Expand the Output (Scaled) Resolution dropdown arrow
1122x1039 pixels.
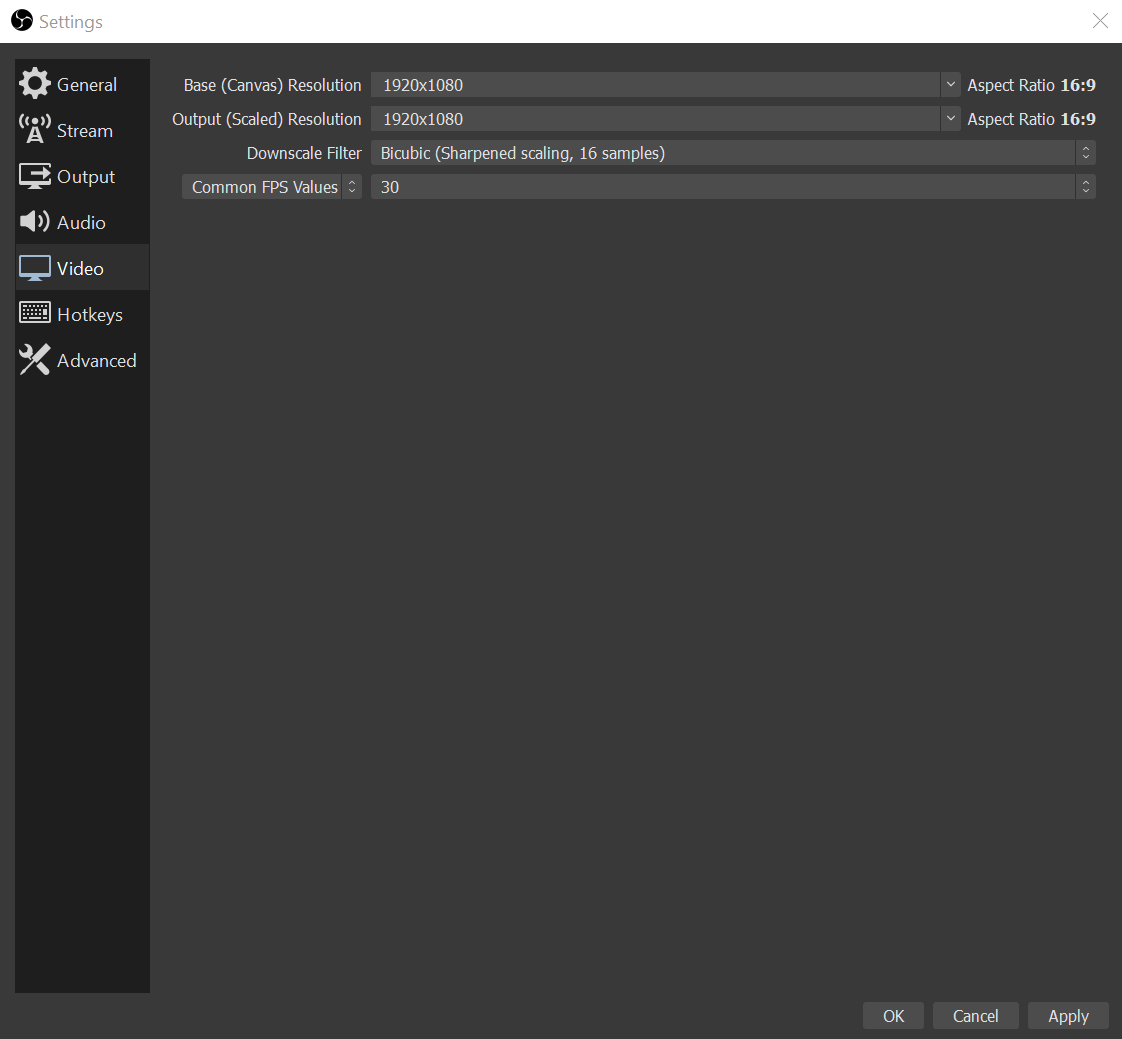point(950,119)
